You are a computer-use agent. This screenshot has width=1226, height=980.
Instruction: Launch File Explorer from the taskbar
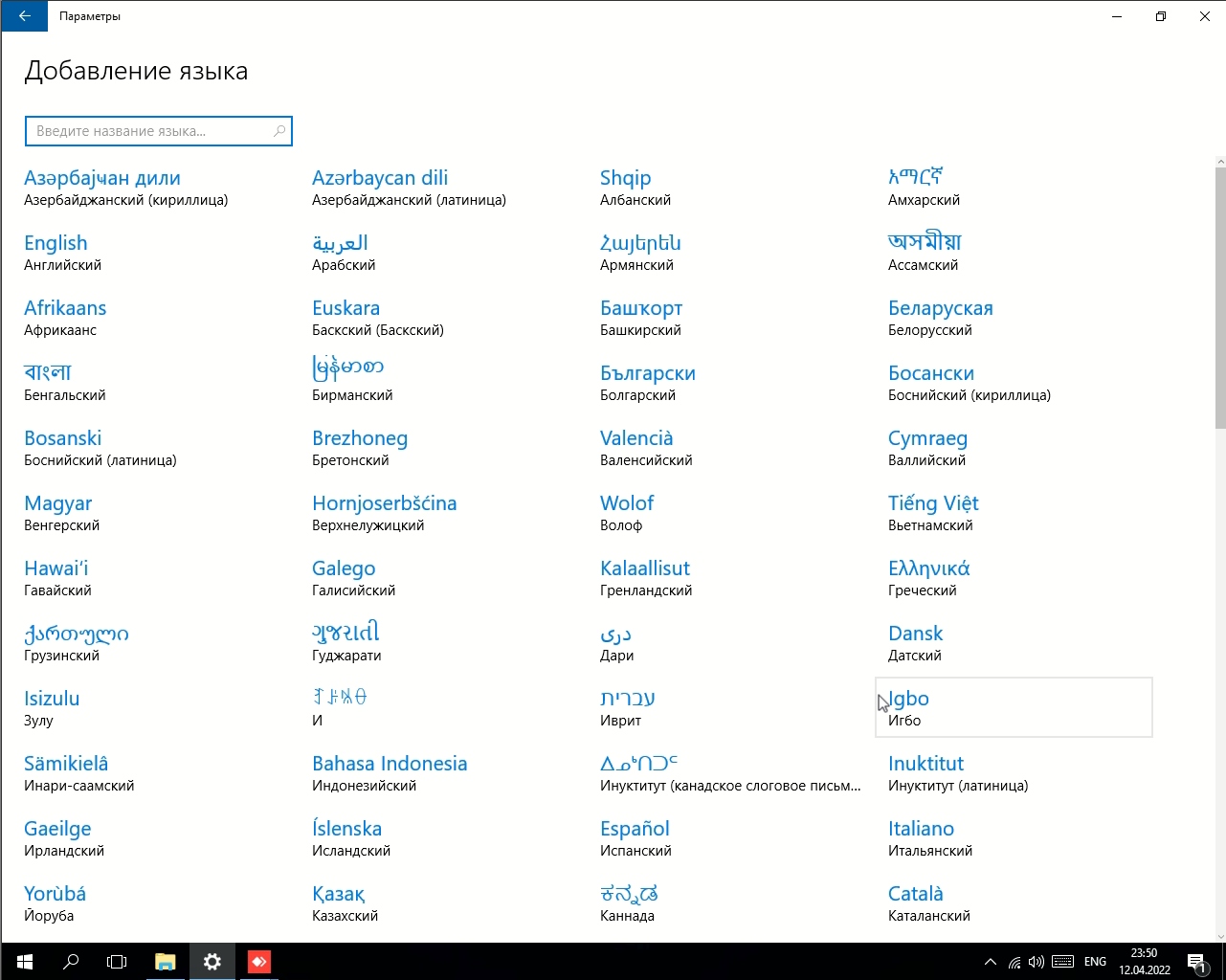click(166, 962)
